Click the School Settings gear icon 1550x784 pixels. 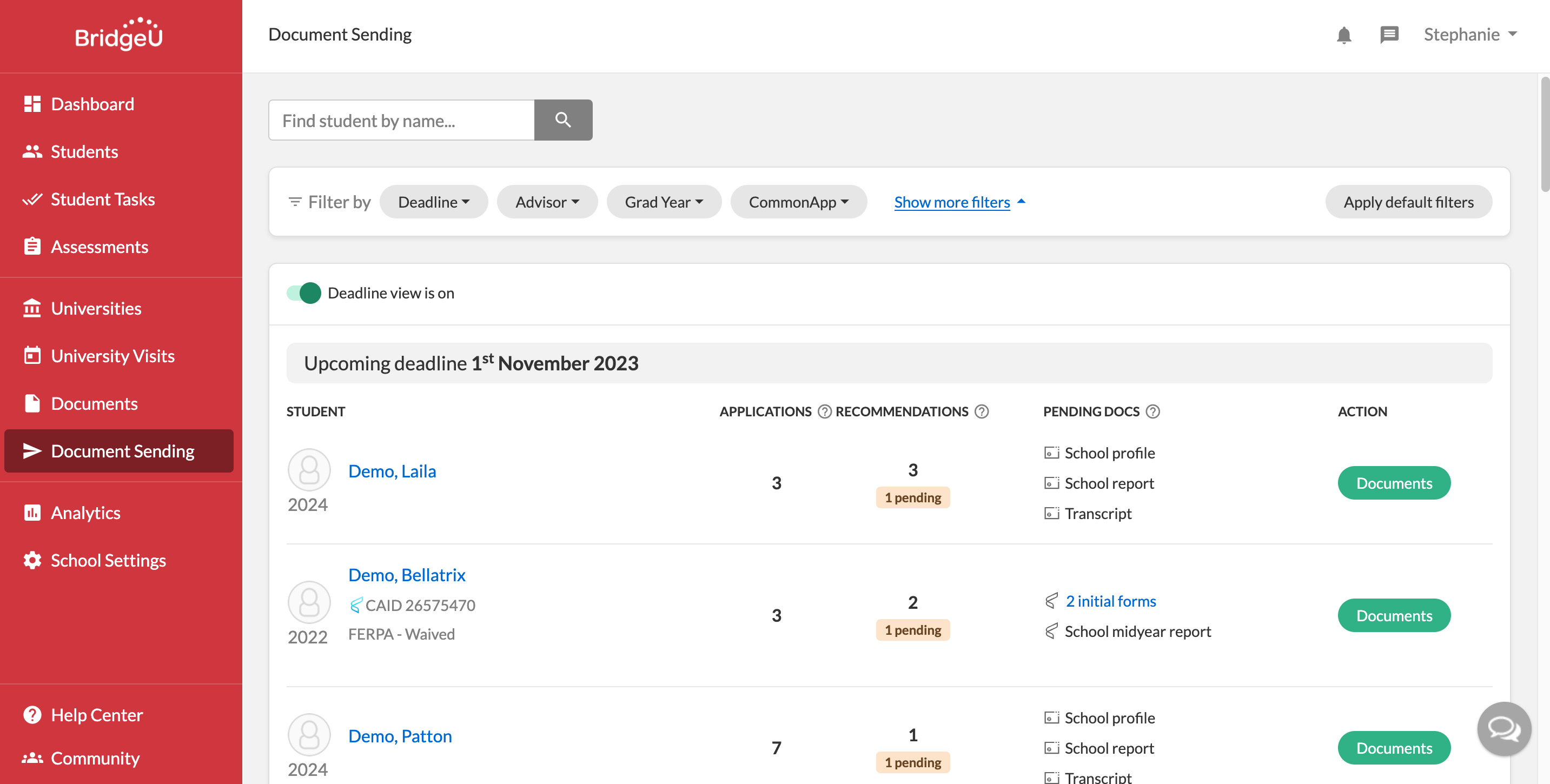tap(32, 560)
